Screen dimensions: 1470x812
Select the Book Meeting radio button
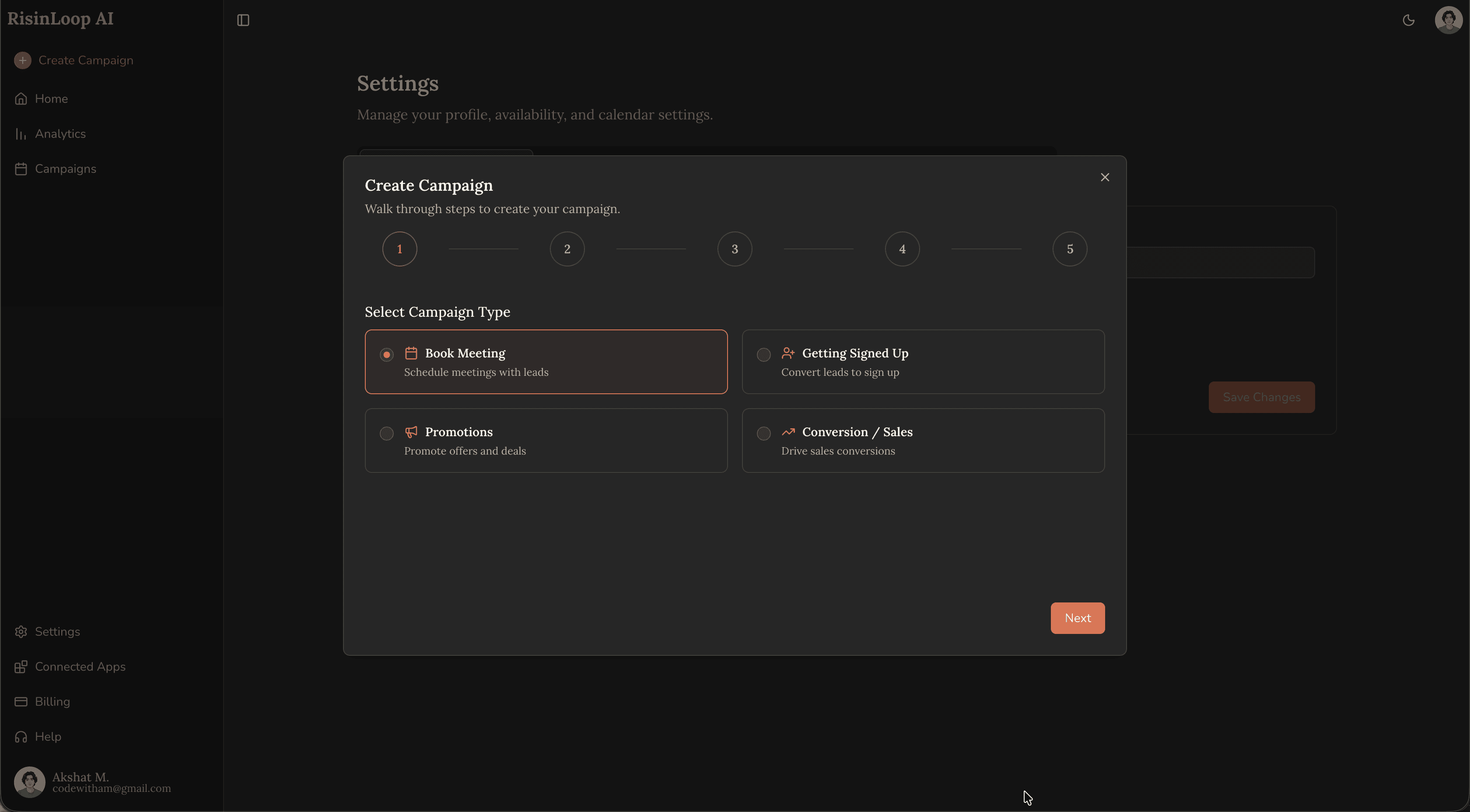tap(386, 354)
